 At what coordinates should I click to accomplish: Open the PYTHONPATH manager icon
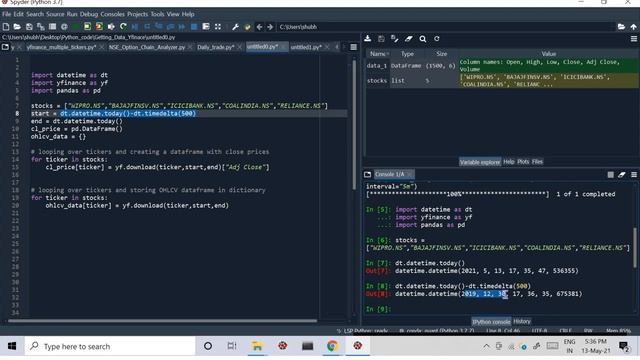[247, 27]
